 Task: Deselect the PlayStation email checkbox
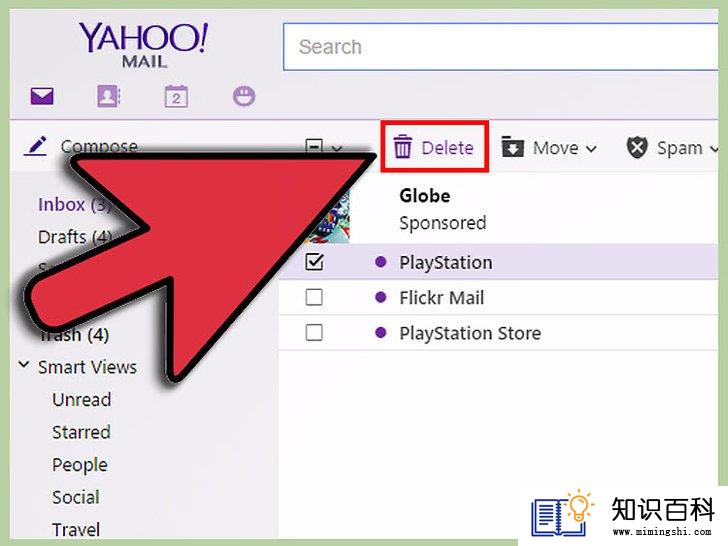coord(314,262)
